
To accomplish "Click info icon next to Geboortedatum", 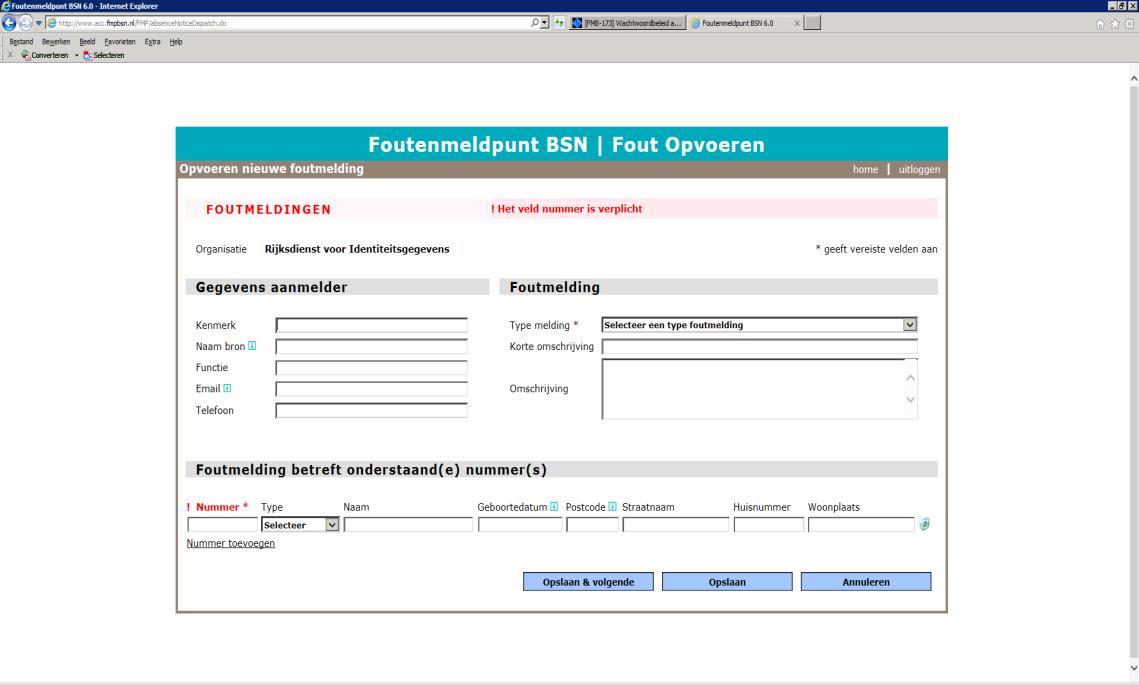I will 554,506.
